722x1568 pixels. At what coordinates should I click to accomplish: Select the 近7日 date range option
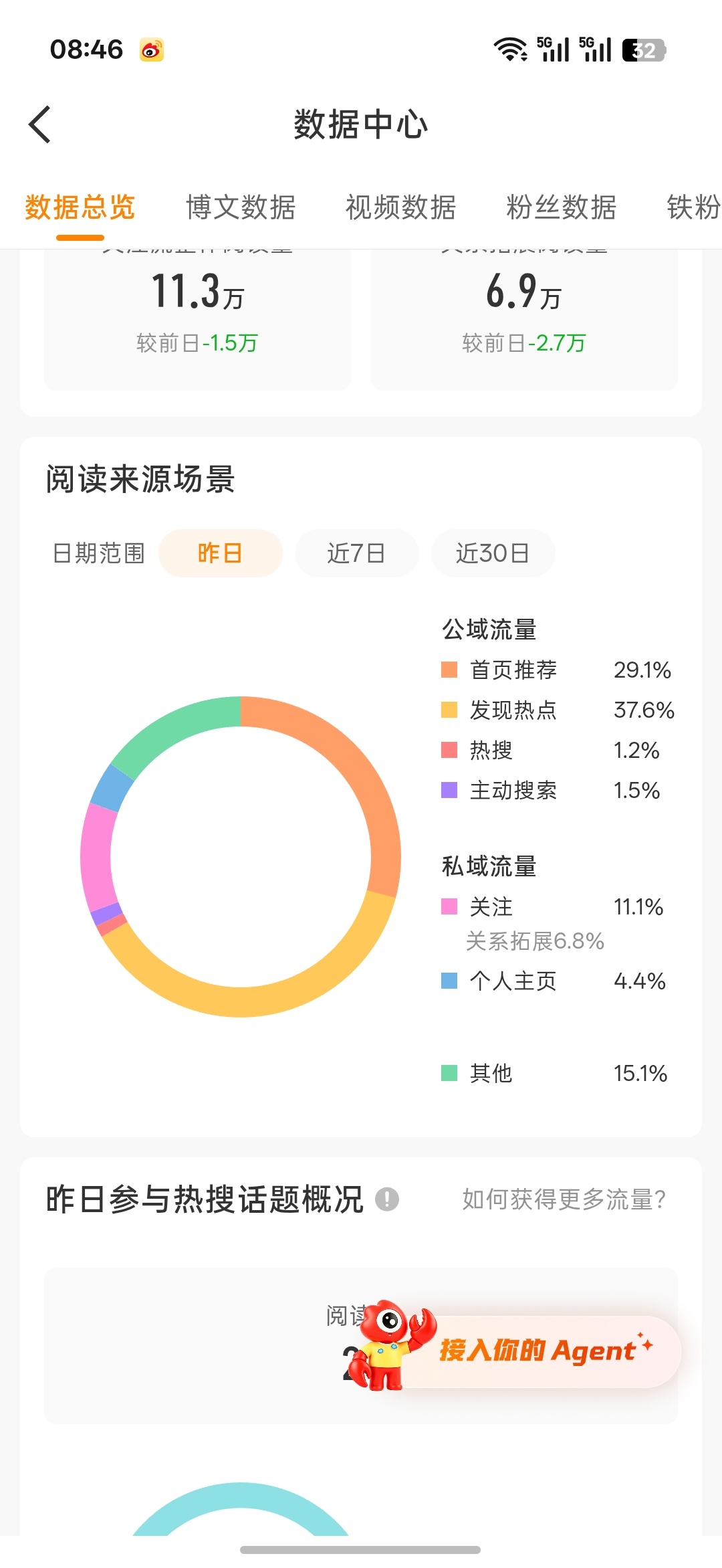356,553
